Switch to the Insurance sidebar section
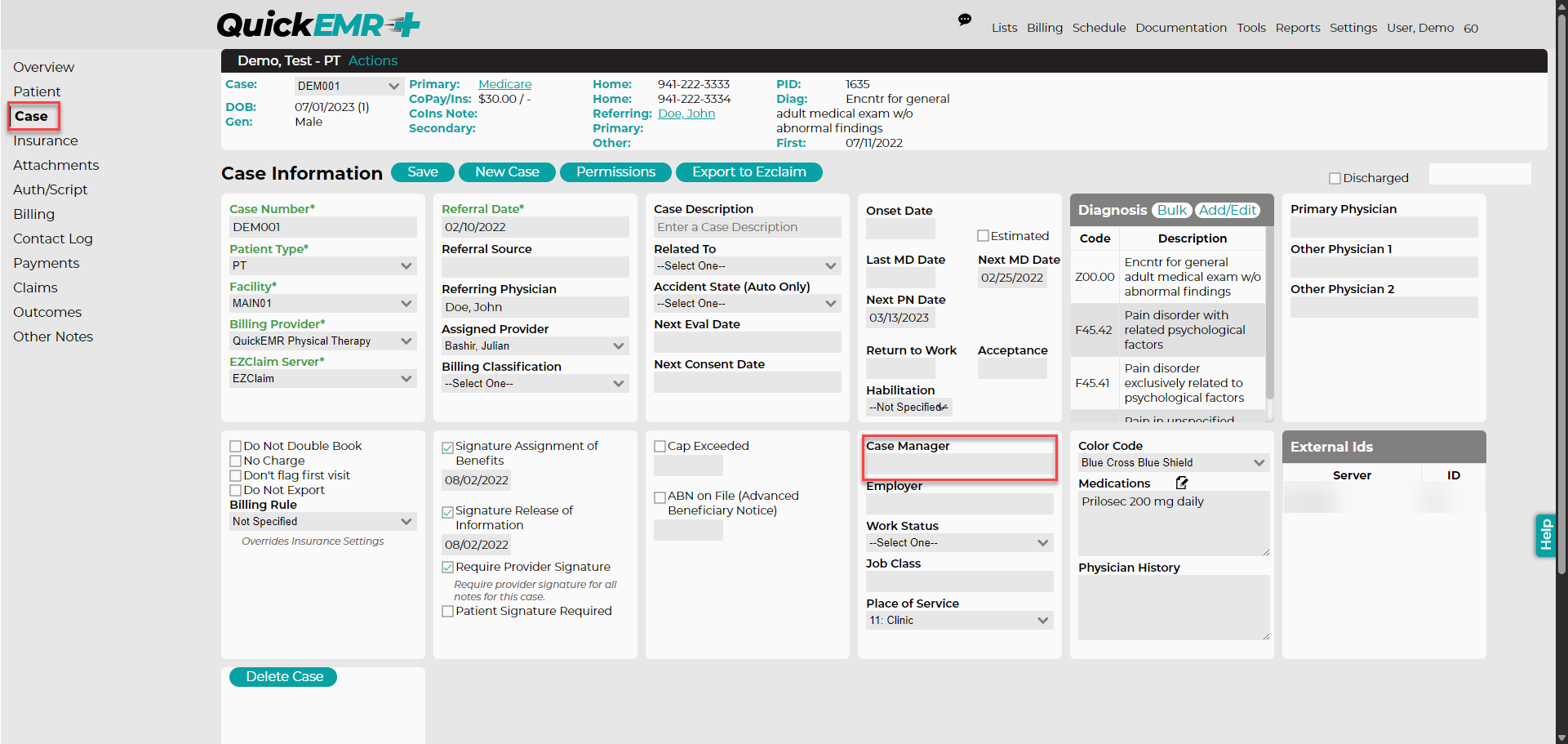 tap(46, 140)
